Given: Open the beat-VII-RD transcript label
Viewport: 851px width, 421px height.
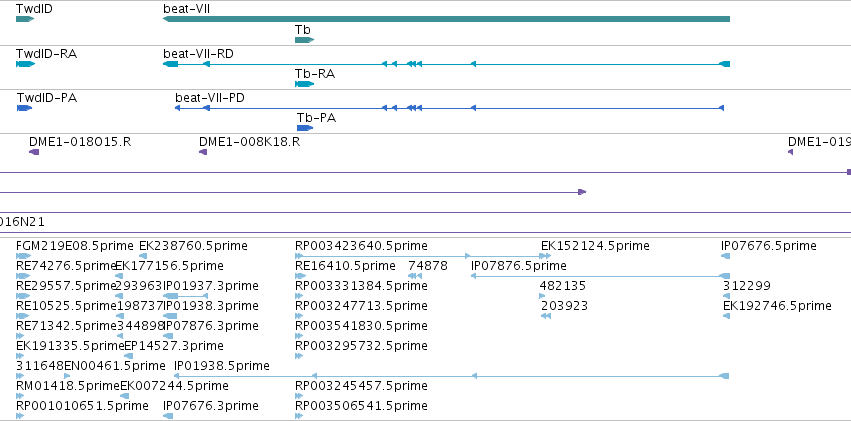Looking at the screenshot, I should tap(198, 54).
